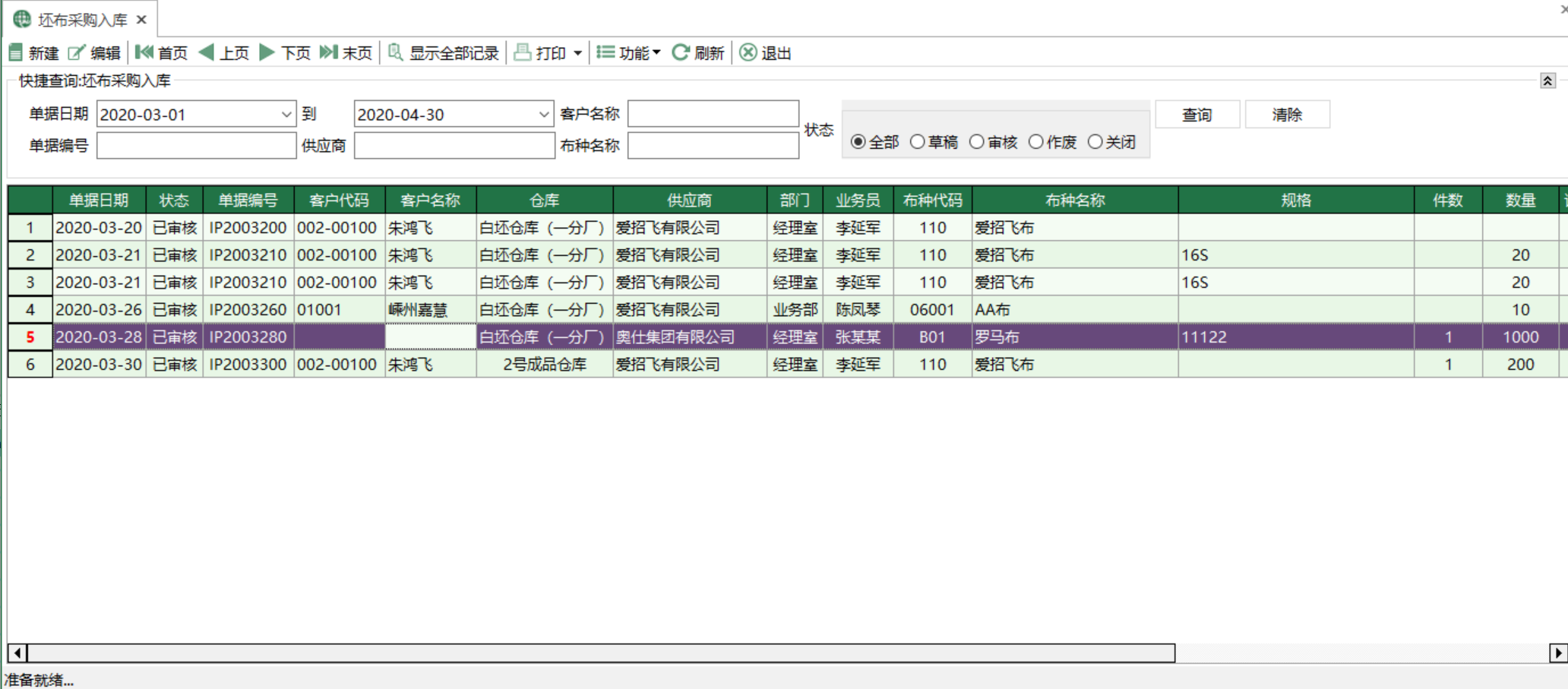Select the 关闭 status radio
The width and height of the screenshot is (1568, 689).
click(1095, 142)
